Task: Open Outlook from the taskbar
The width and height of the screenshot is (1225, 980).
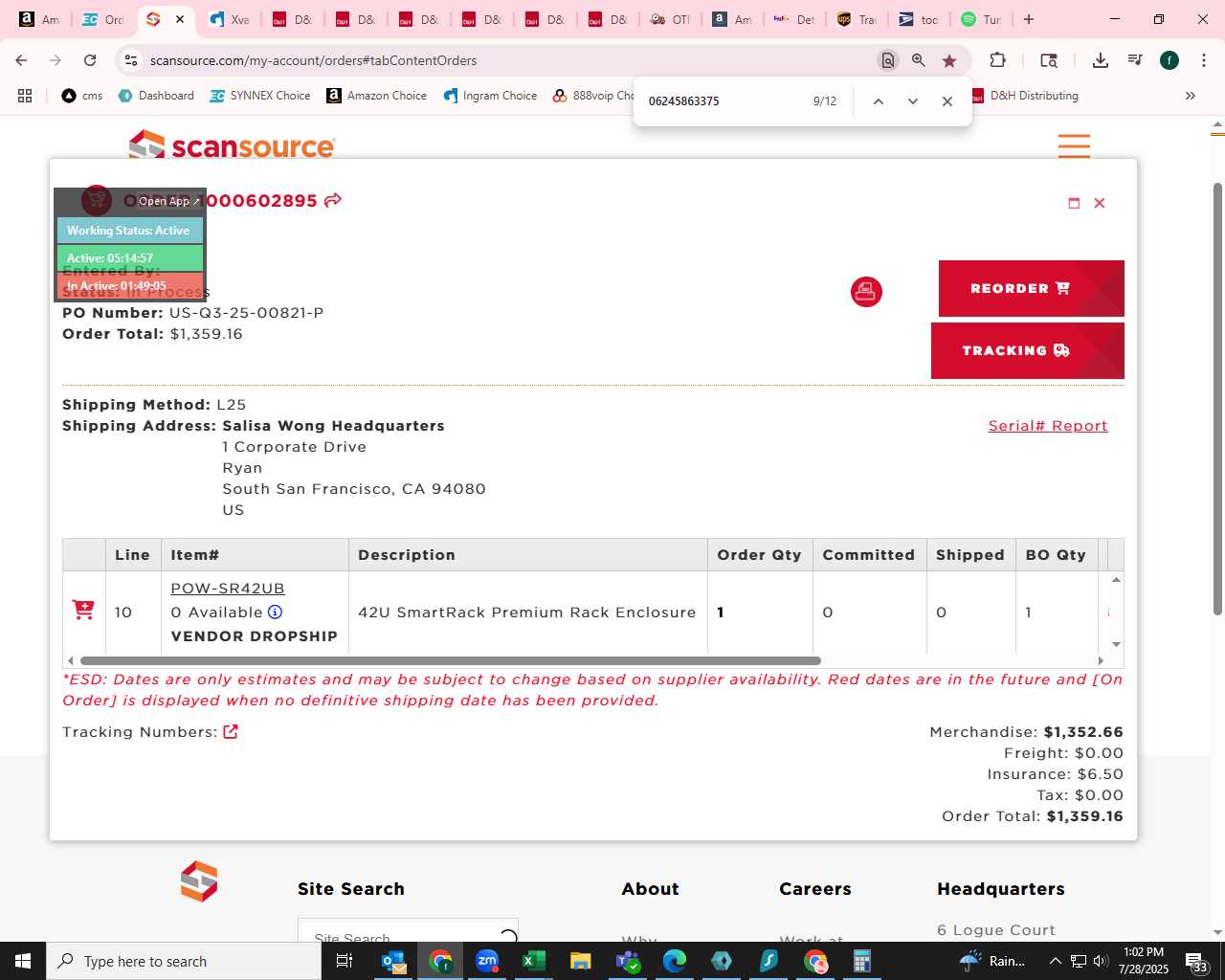Action: [x=393, y=961]
